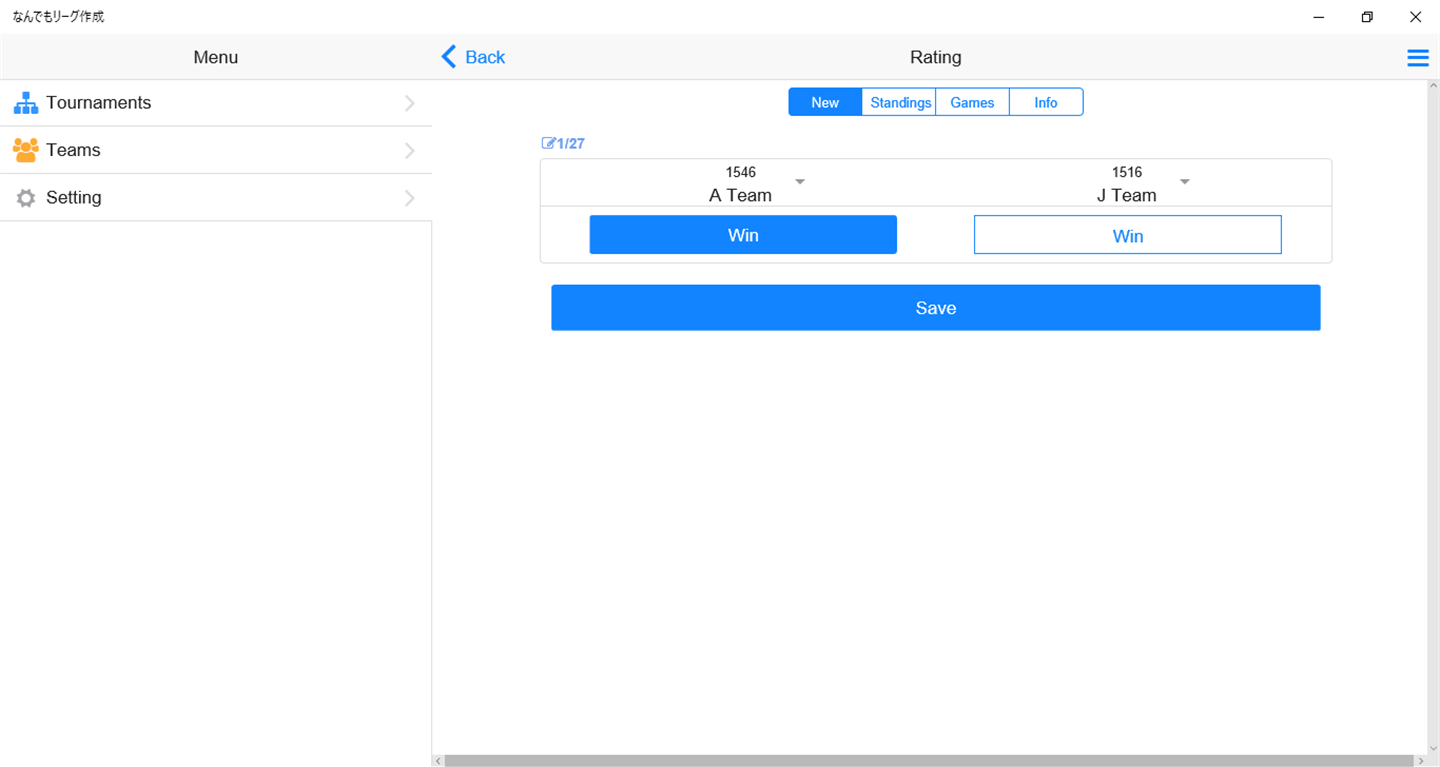Expand the Tournaments row chevron
This screenshot has height=767, width=1440.
click(x=410, y=103)
